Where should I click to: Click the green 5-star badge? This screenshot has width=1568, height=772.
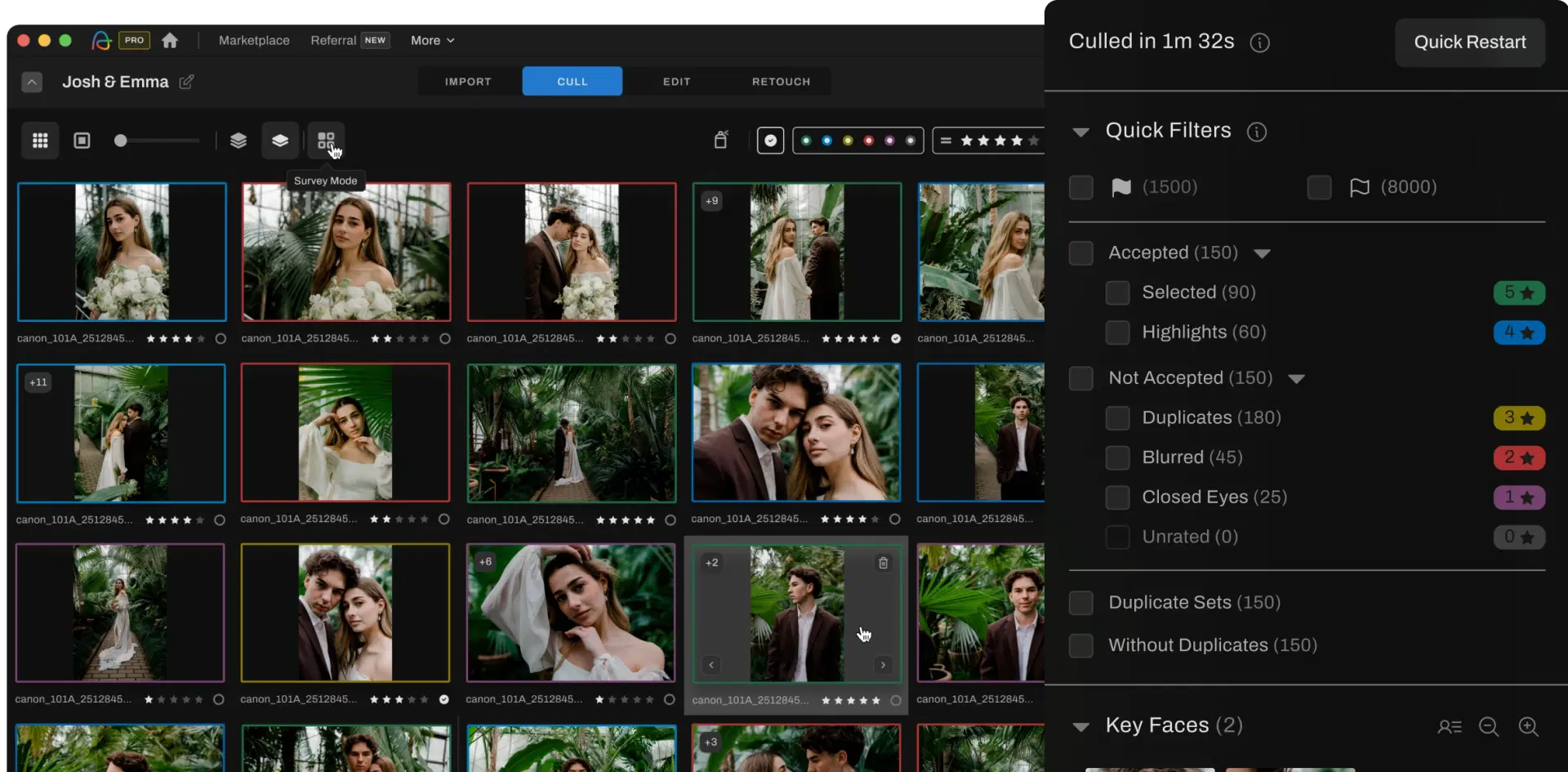[1519, 292]
